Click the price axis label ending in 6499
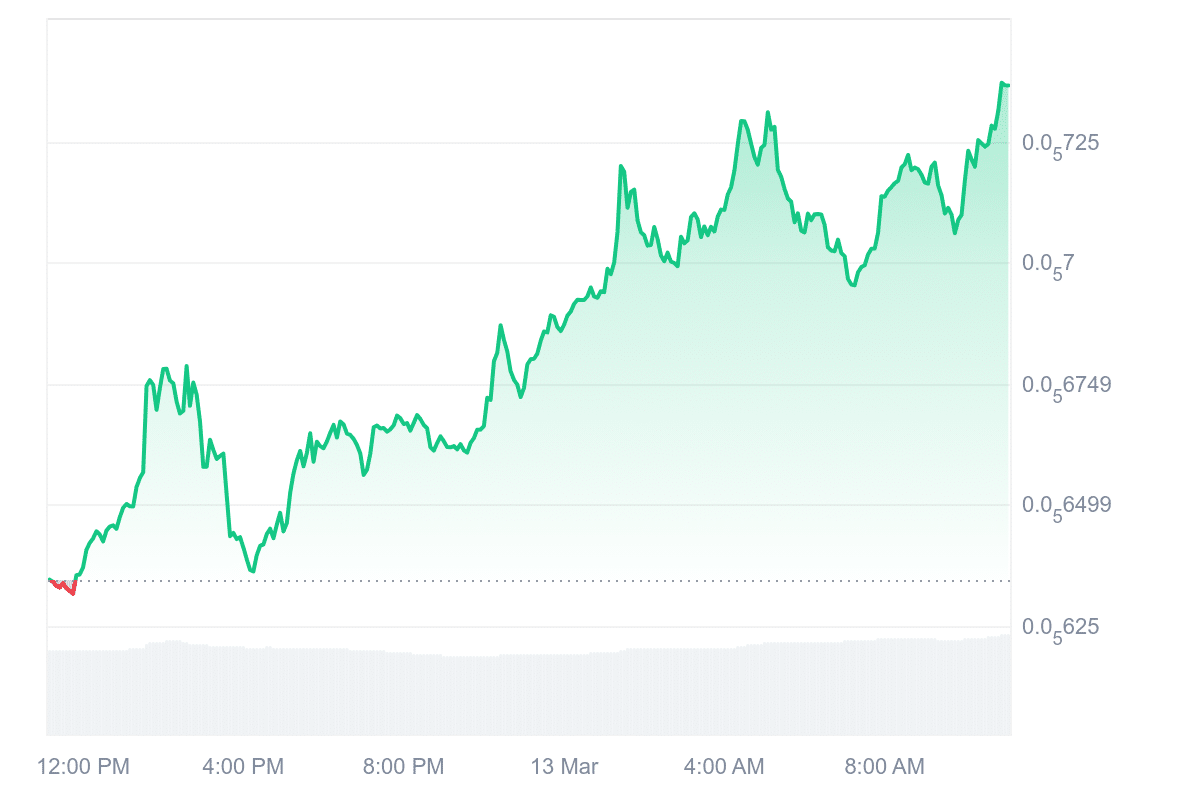Image resolution: width=1200 pixels, height=800 pixels. tap(1066, 505)
